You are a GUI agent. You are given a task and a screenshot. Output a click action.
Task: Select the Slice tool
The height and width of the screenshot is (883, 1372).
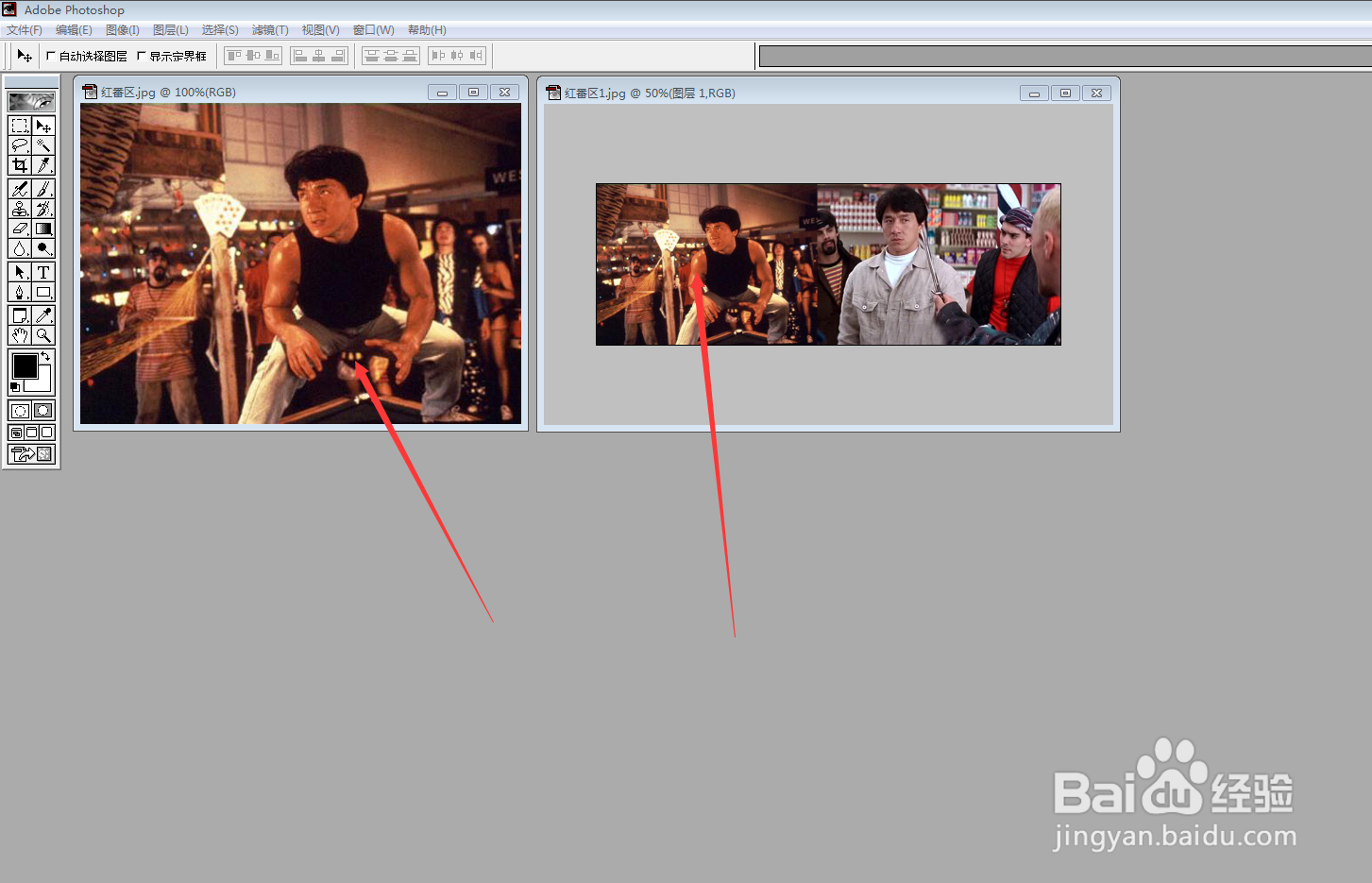(x=43, y=165)
